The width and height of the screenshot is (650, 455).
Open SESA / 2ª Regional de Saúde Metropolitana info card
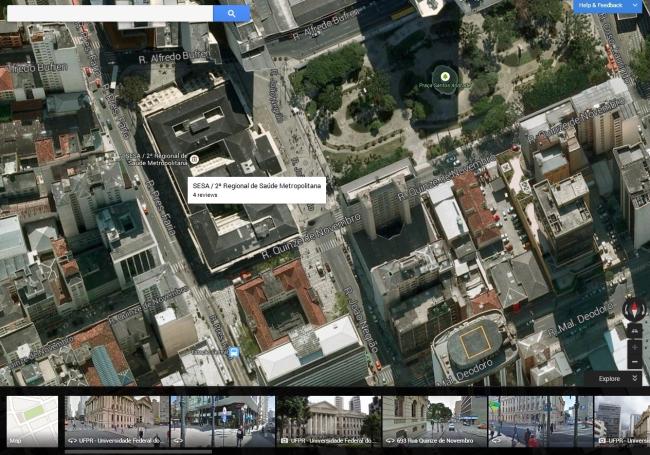257,190
